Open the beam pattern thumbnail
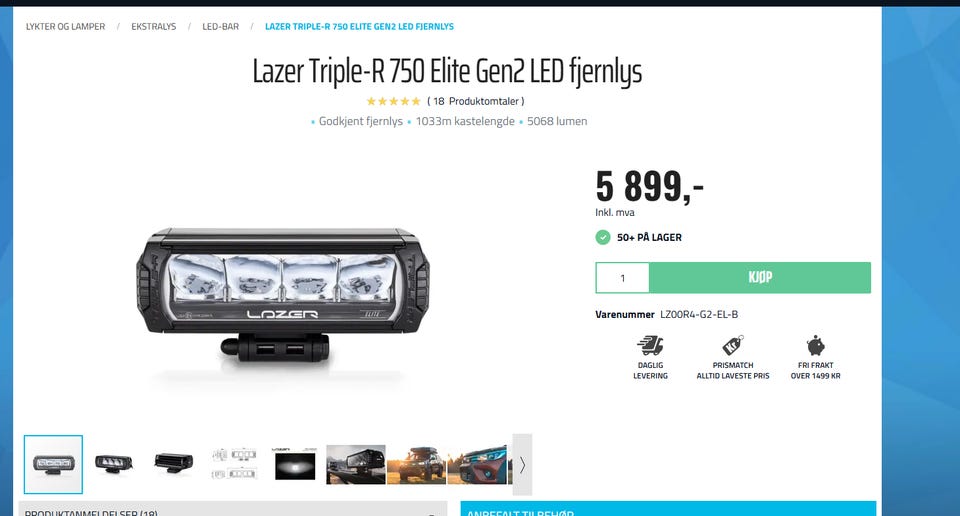The height and width of the screenshot is (516, 960). point(294,465)
